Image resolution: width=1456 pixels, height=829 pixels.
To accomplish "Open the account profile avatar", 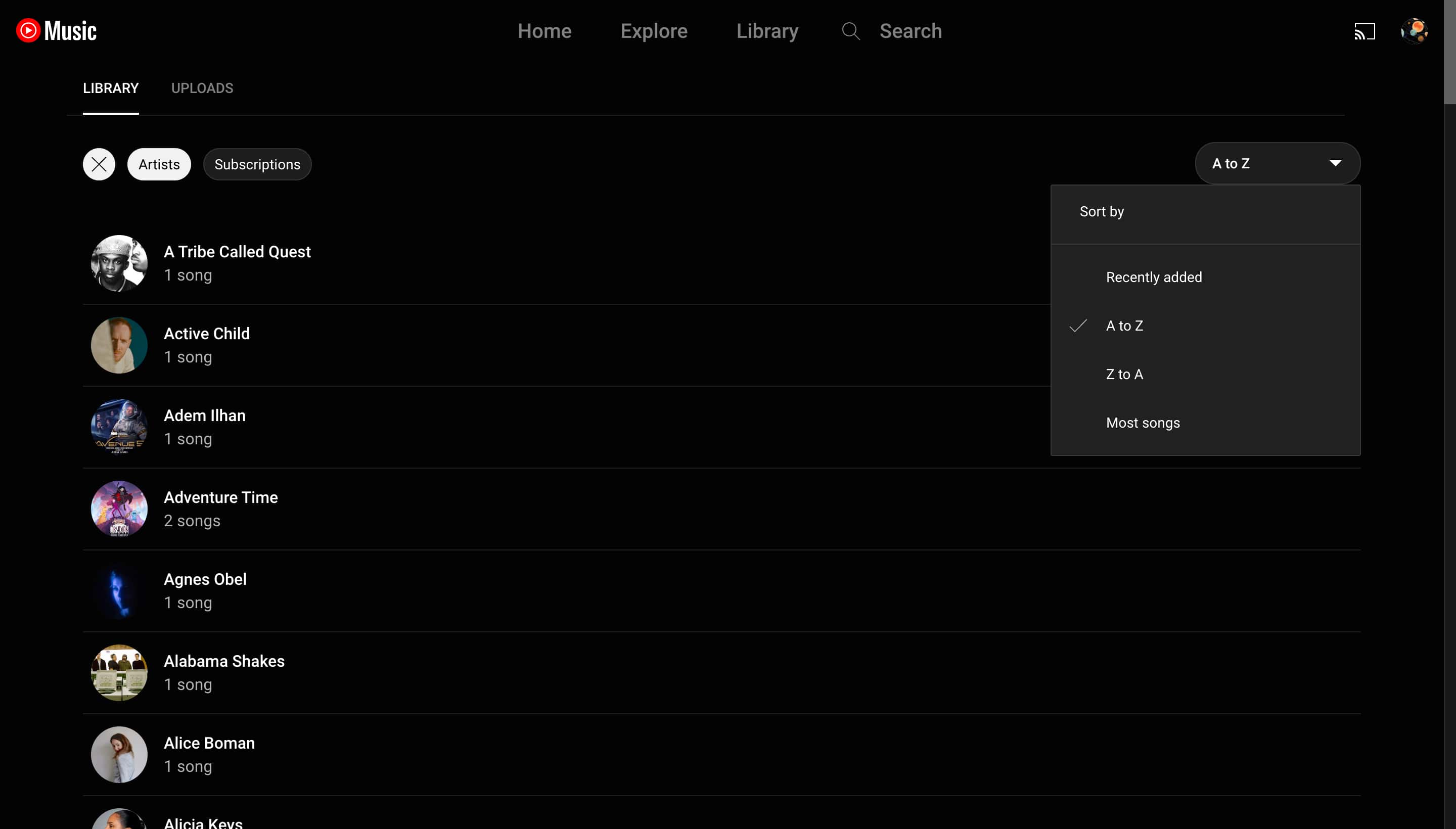I will click(1414, 31).
